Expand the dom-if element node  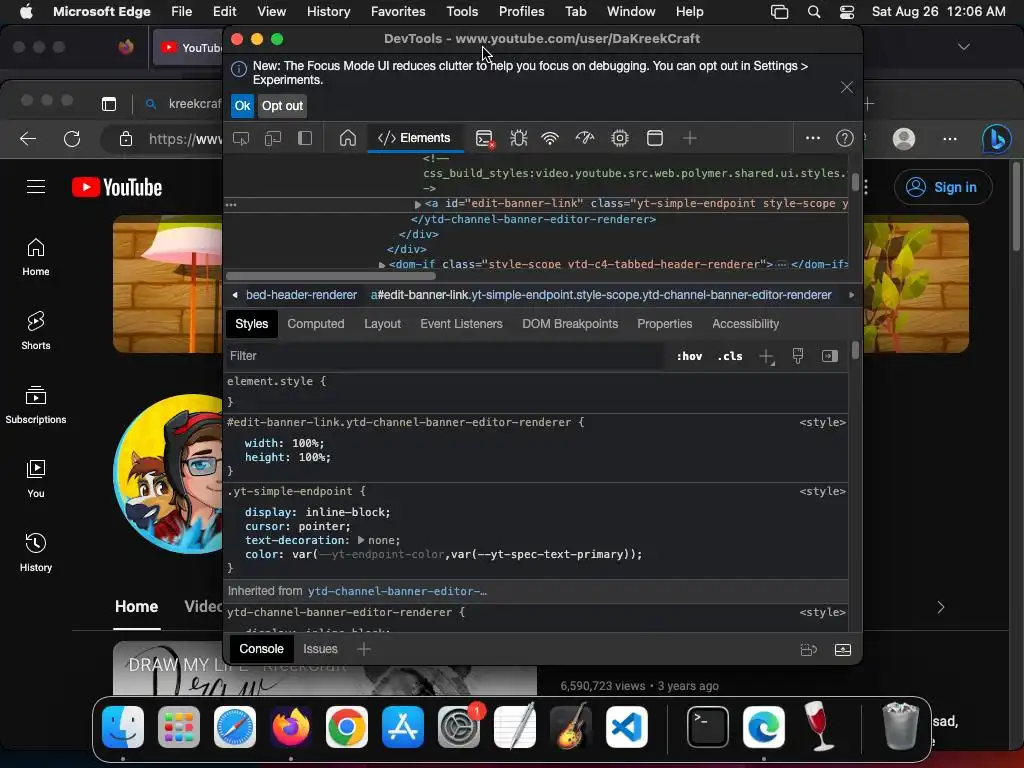[382, 264]
